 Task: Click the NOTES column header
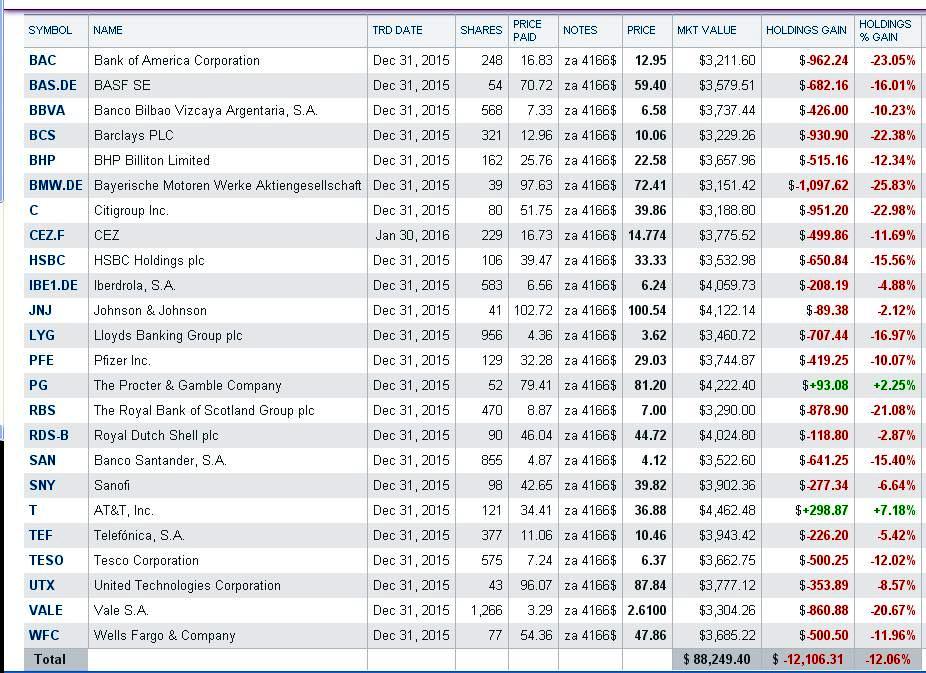point(580,30)
